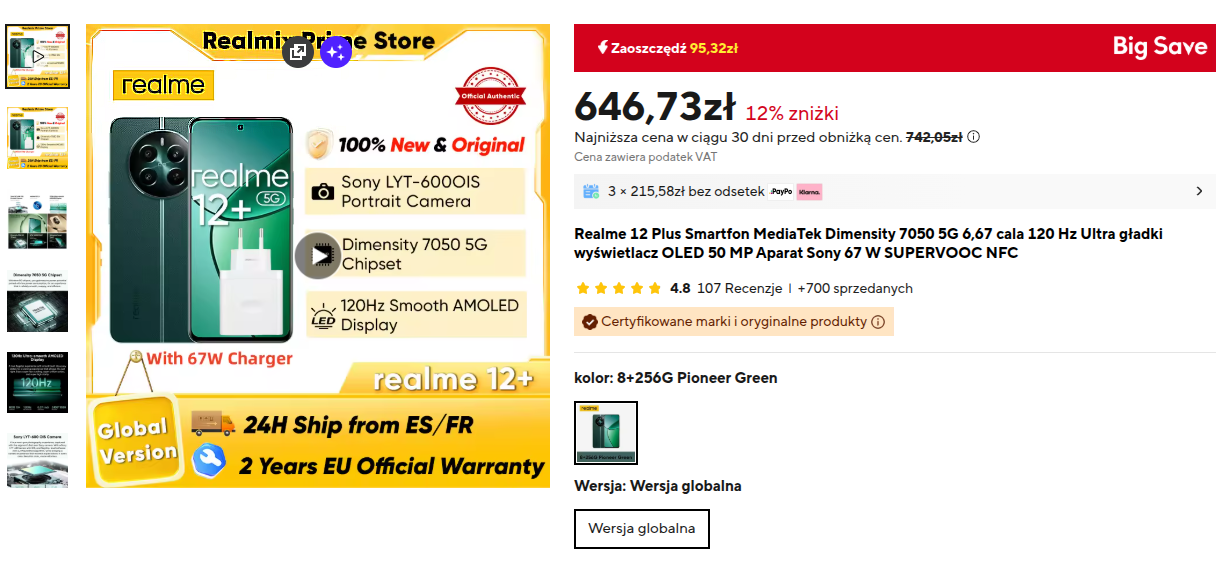View the 120Hz AMOLED display thumbnail
This screenshot has height=571, width=1231.
[38, 382]
